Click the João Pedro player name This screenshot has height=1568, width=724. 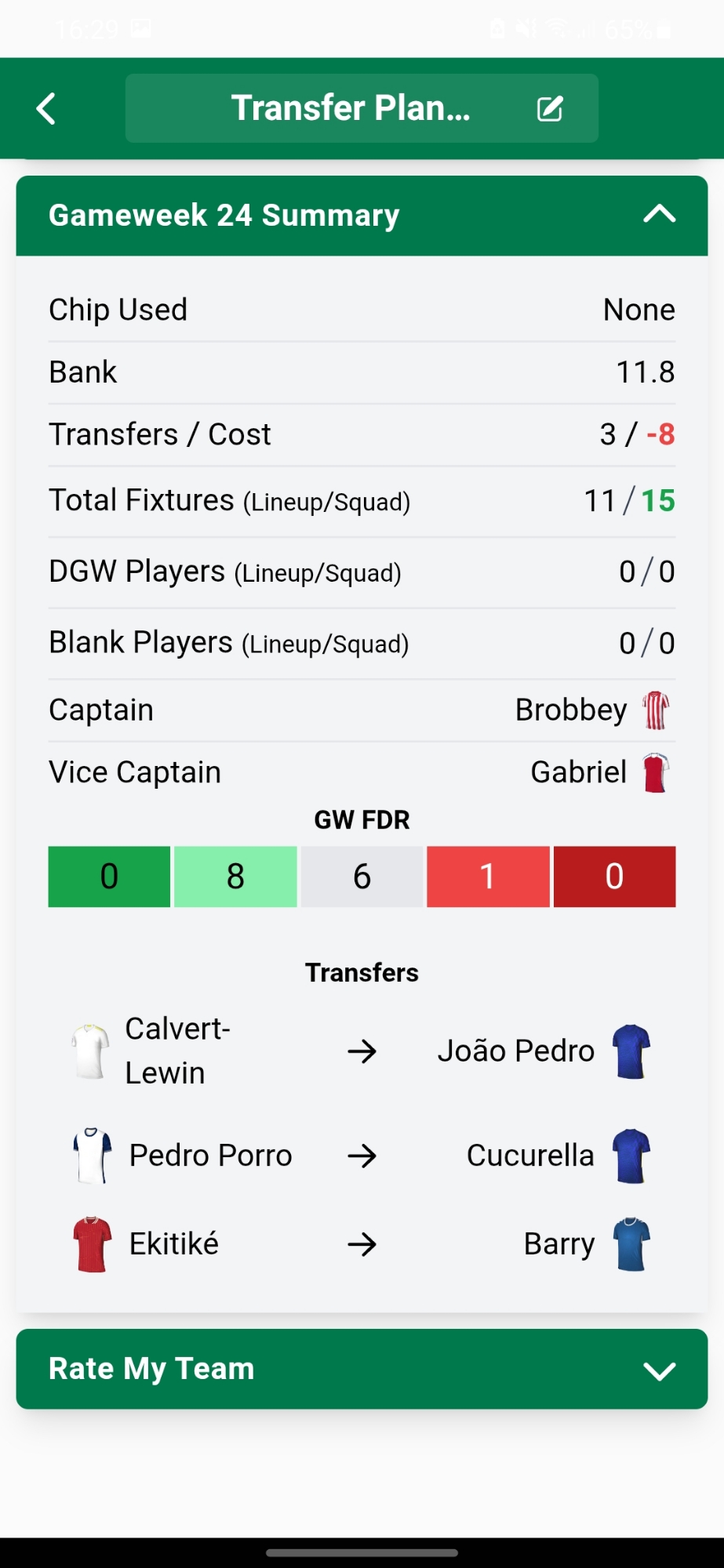coord(515,1051)
